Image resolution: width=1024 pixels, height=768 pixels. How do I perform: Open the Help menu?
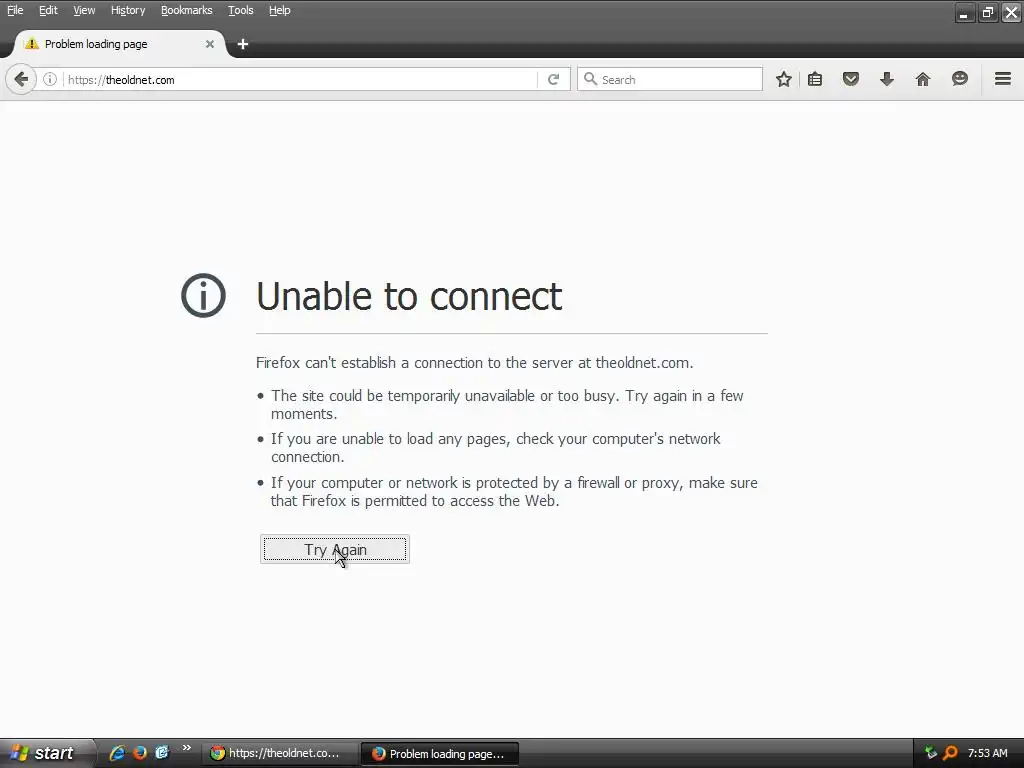pos(280,10)
